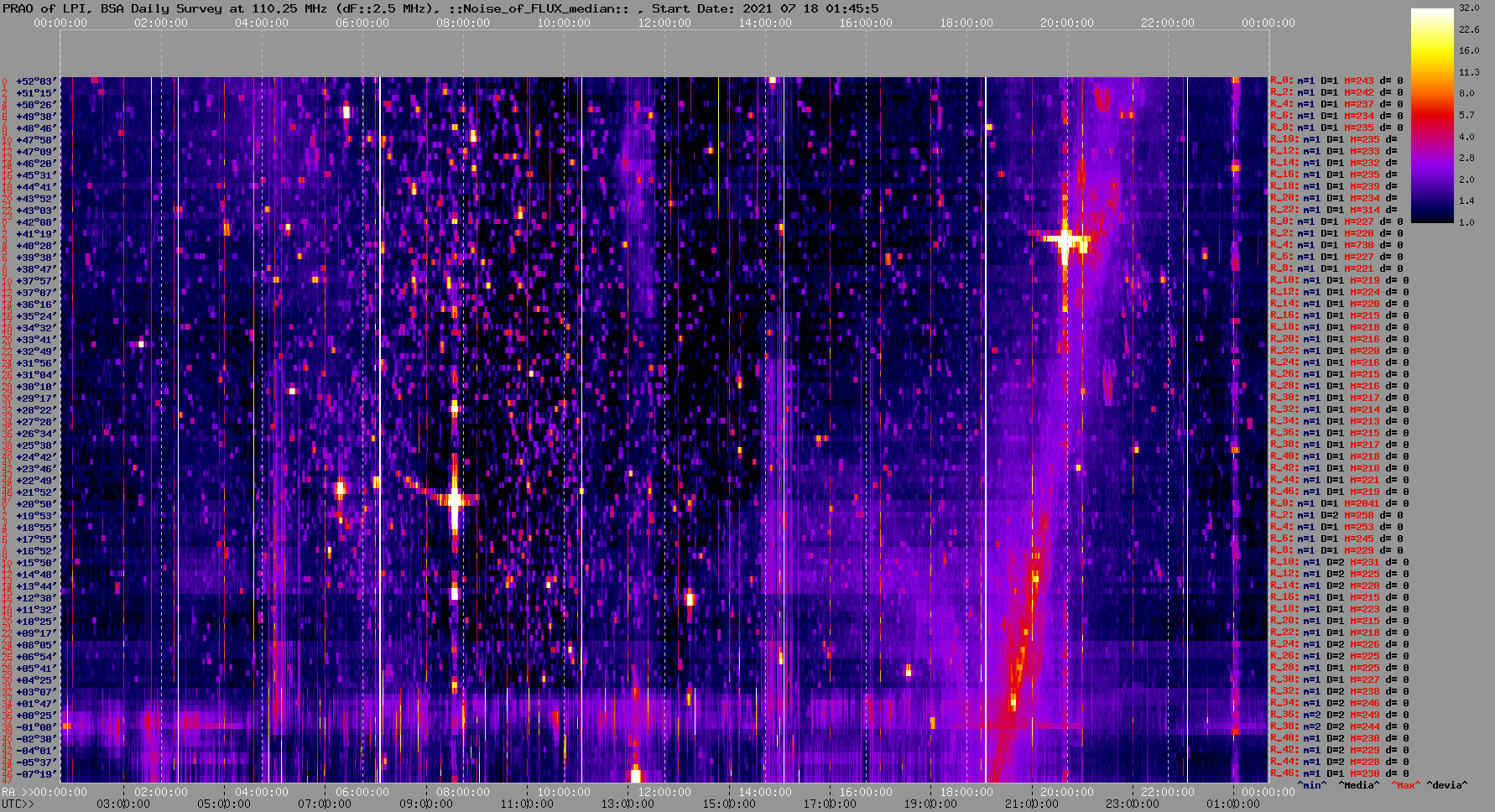Click the UTC tick label 01:00:00
The image size is (1495, 812).
click(x=1233, y=804)
